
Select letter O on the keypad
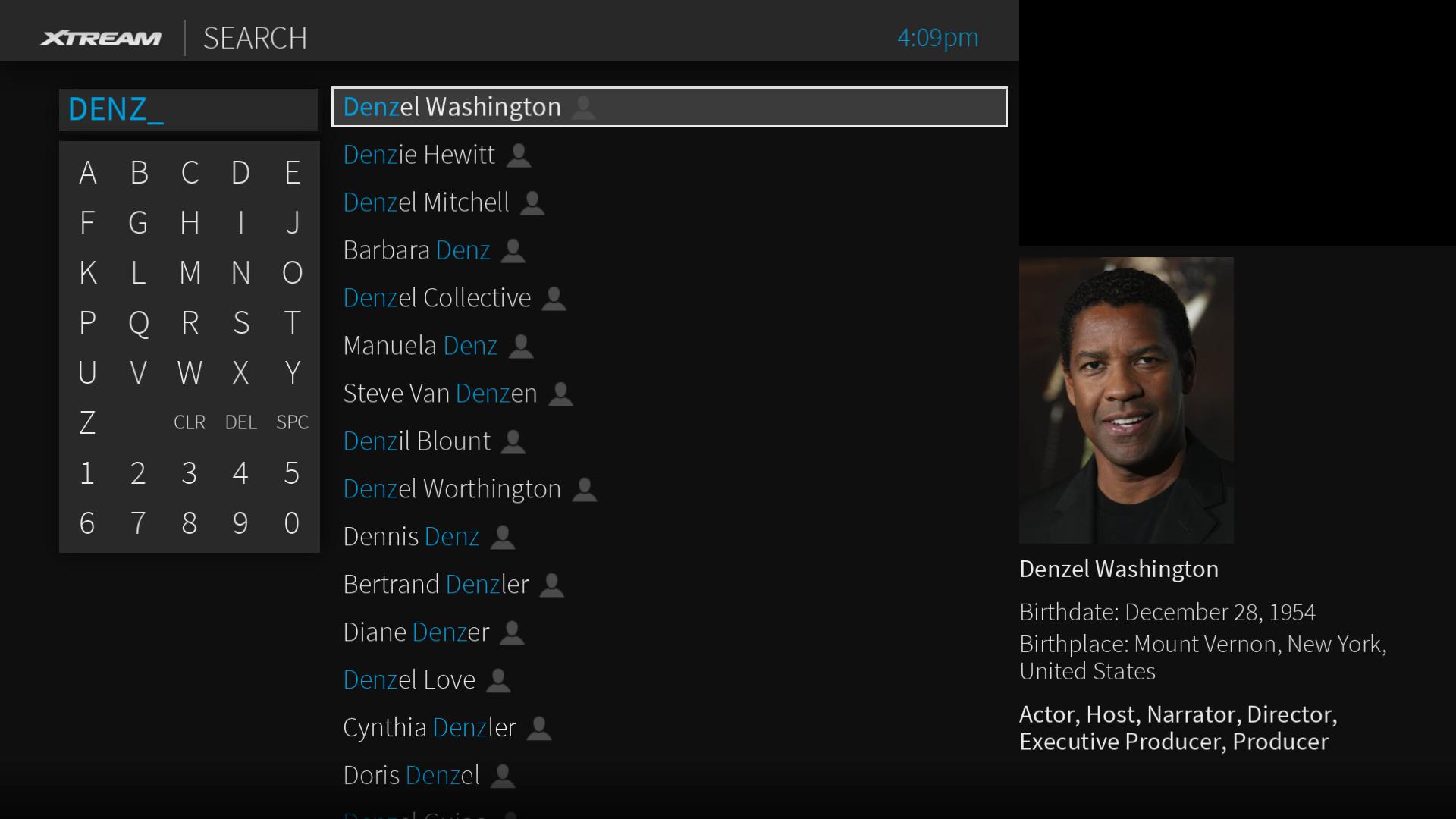coord(292,272)
